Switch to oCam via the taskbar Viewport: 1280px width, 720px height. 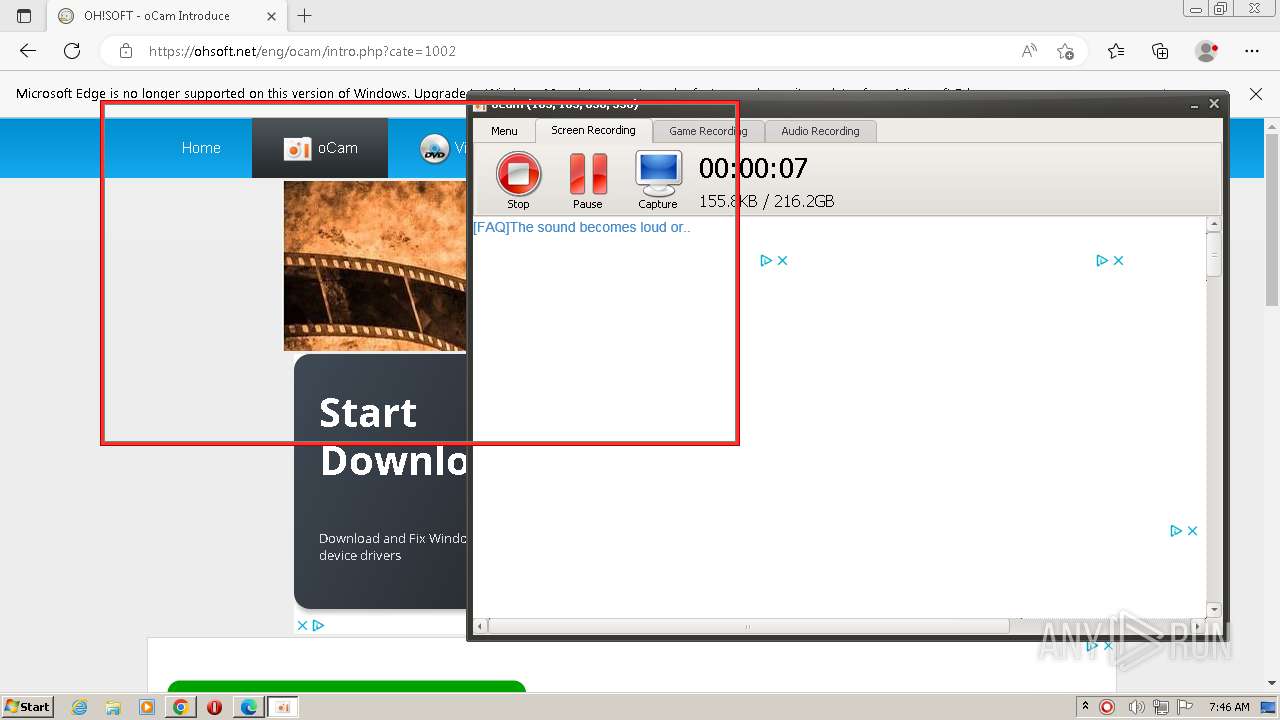(283, 707)
